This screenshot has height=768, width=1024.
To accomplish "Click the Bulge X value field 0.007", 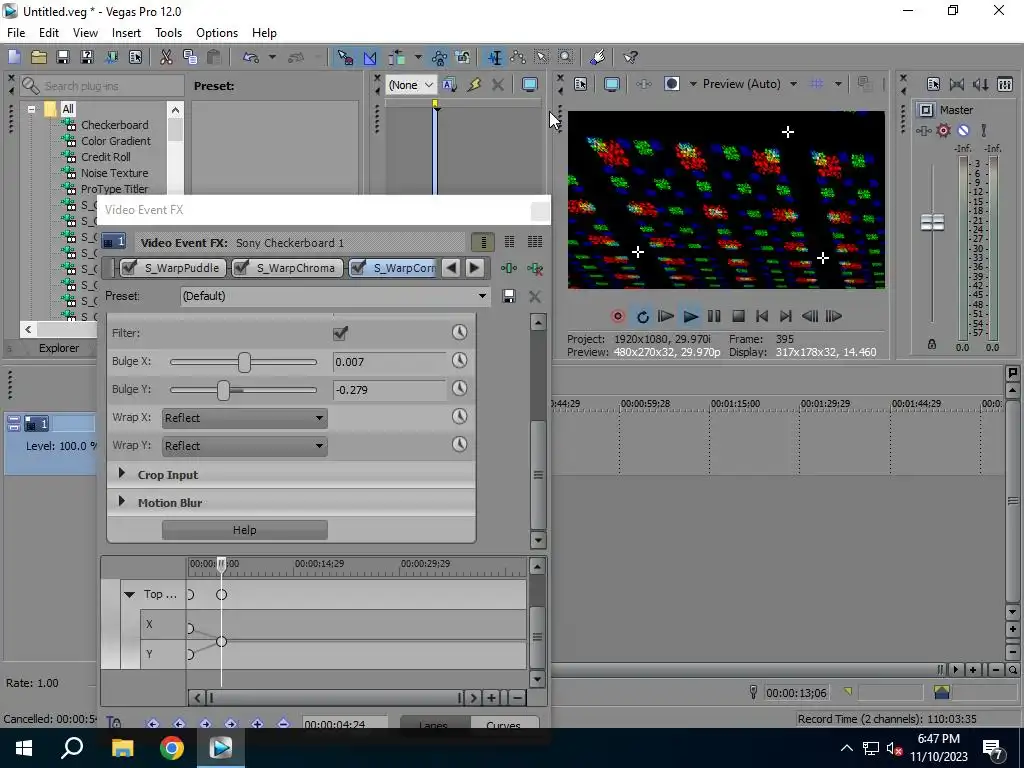I will (389, 362).
